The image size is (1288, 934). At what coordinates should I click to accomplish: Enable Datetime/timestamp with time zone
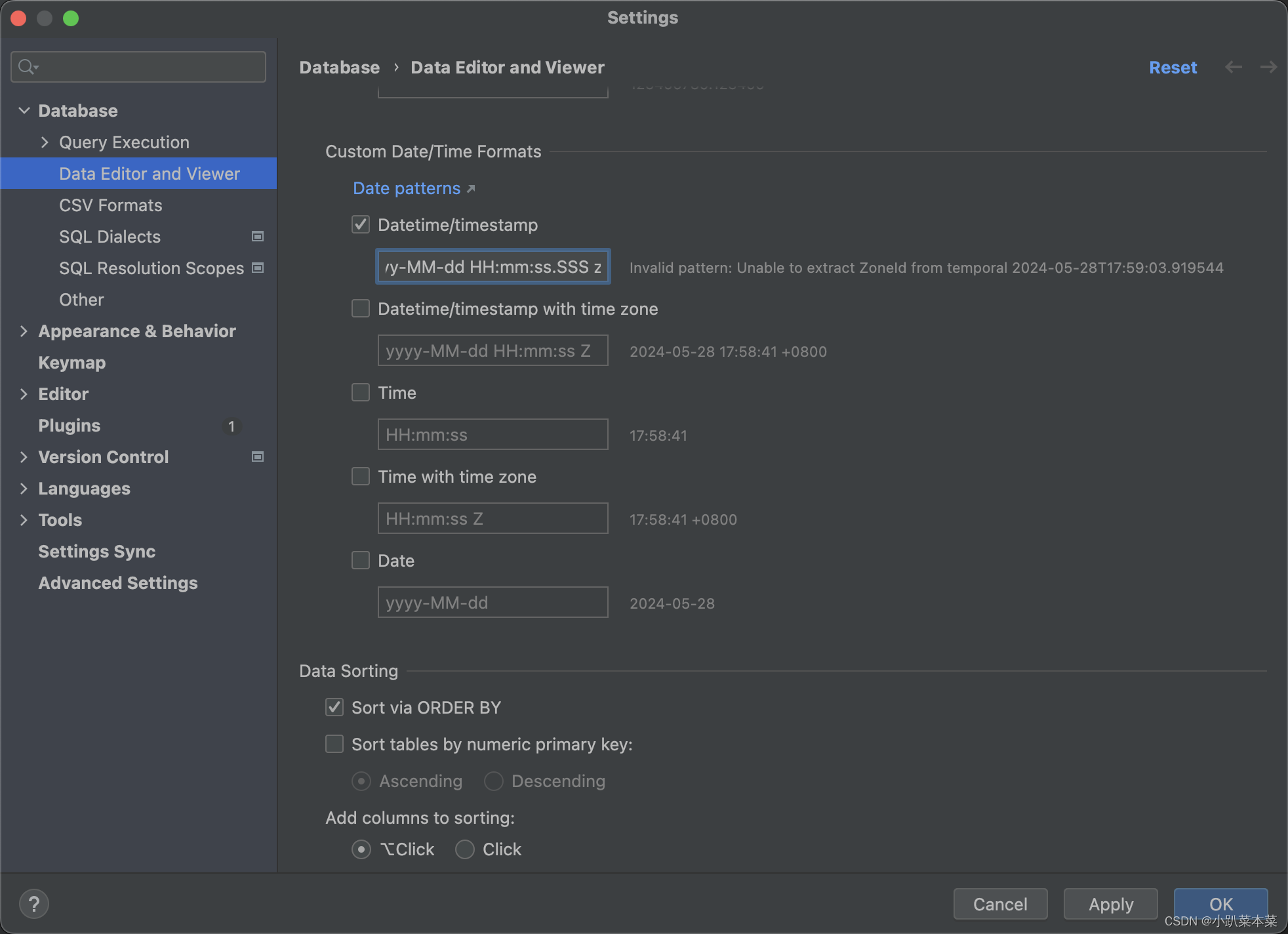(x=360, y=308)
